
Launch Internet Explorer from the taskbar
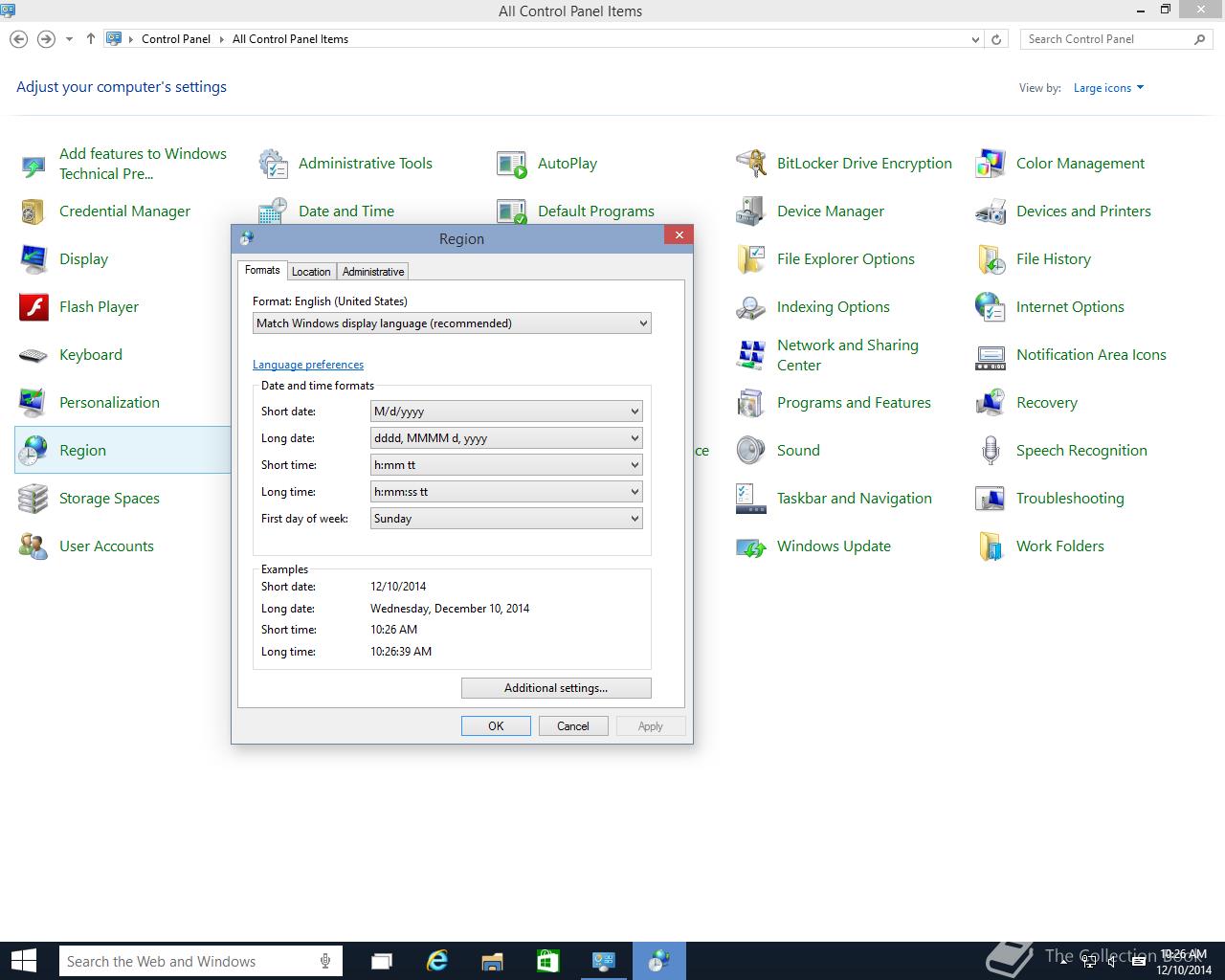coord(437,961)
